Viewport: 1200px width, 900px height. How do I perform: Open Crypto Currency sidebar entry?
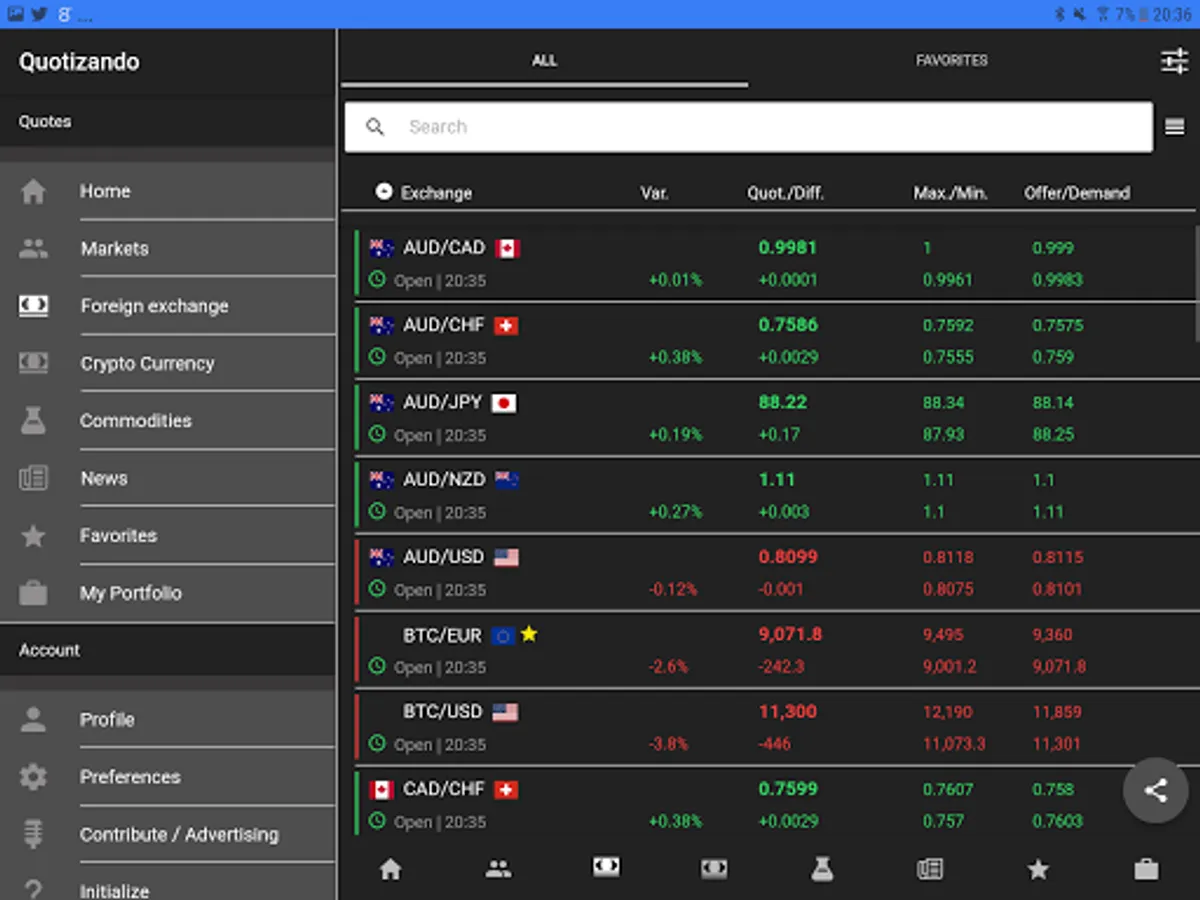pyautogui.click(x=168, y=364)
